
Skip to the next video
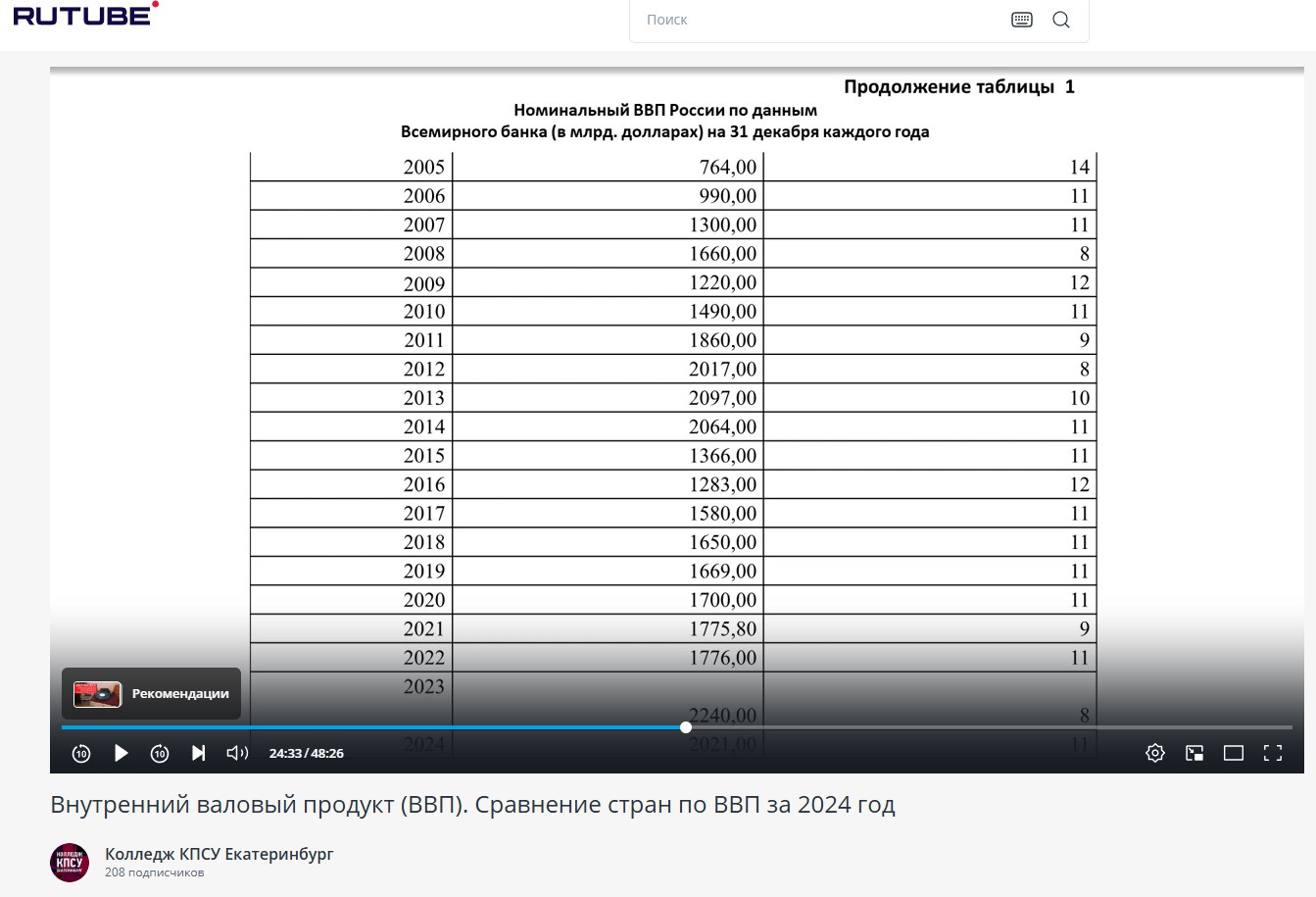pyautogui.click(x=199, y=753)
